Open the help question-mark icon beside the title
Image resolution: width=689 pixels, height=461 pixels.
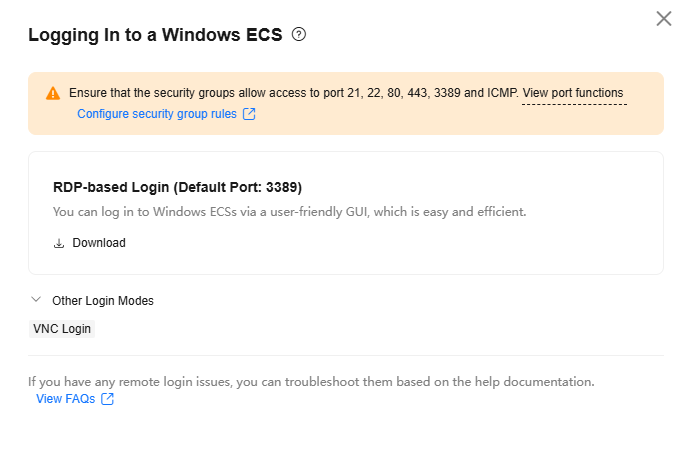(299, 34)
